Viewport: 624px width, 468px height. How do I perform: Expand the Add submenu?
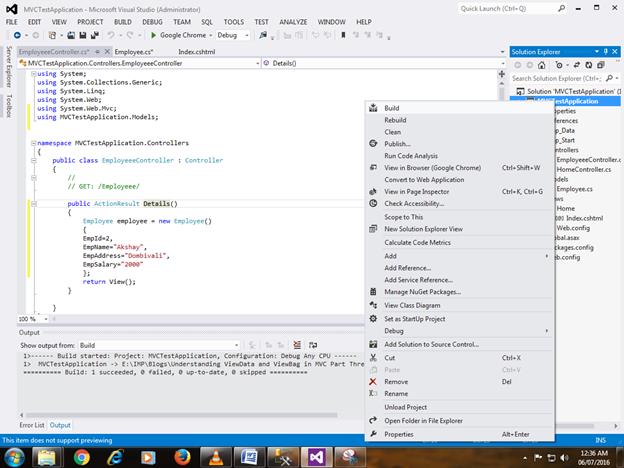[x=390, y=256]
